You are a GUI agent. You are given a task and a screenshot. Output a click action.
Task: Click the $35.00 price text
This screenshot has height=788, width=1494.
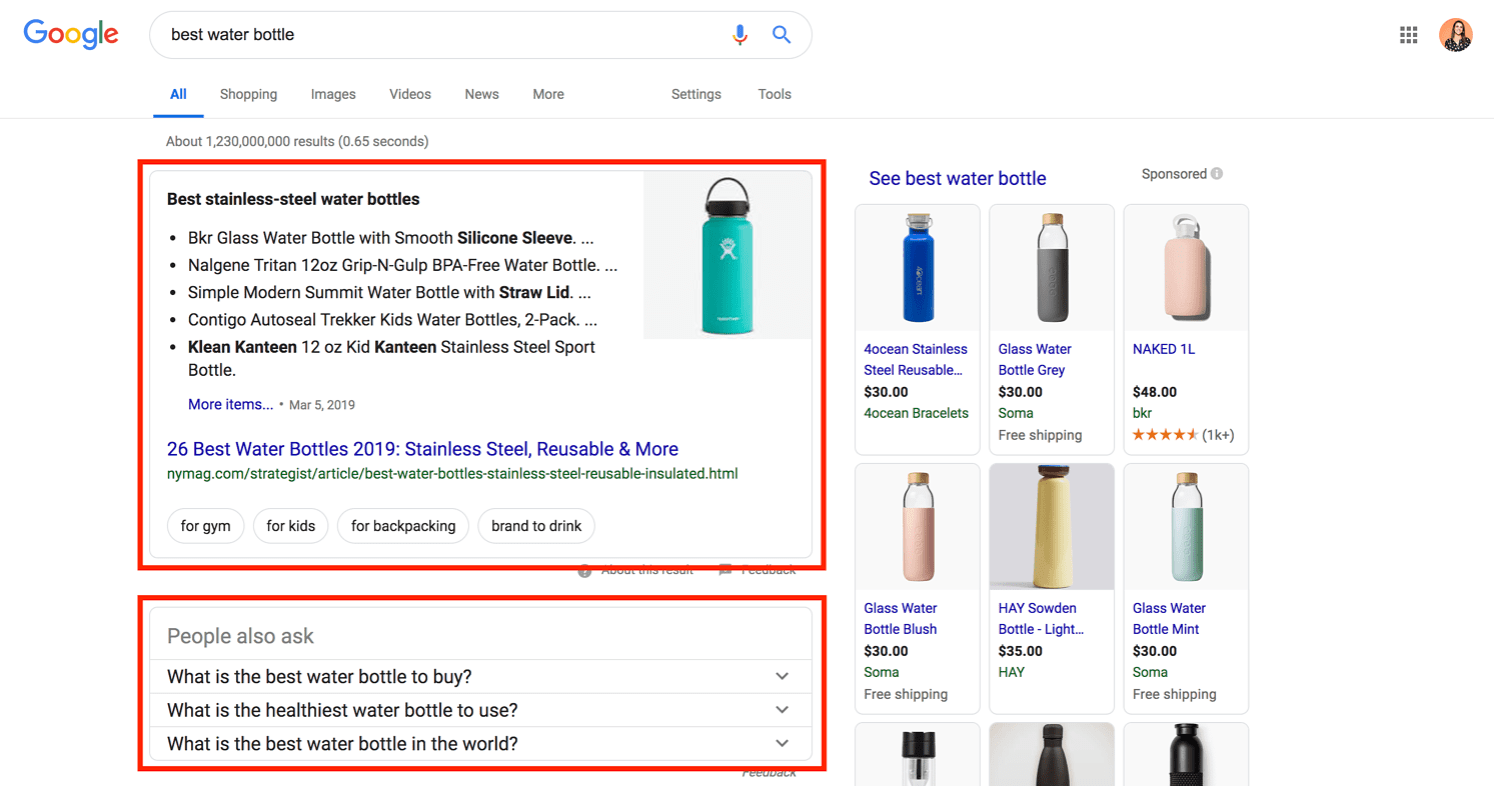1020,651
